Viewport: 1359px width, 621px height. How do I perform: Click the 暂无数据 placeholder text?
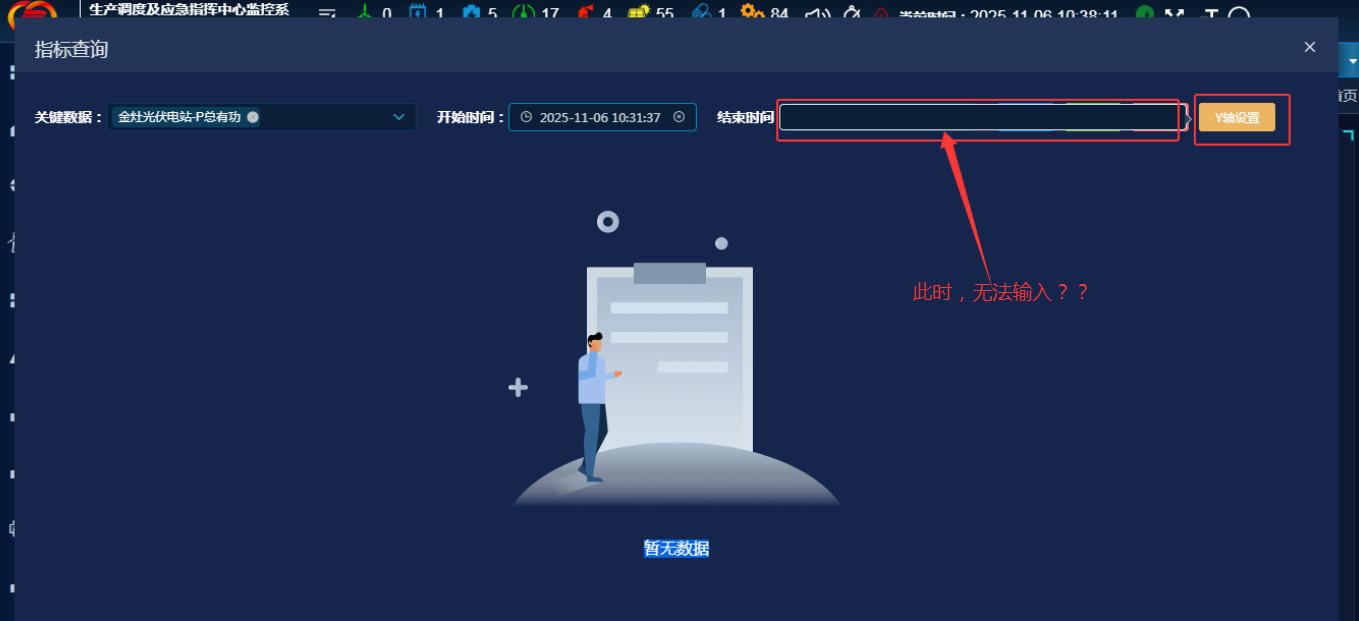click(677, 548)
